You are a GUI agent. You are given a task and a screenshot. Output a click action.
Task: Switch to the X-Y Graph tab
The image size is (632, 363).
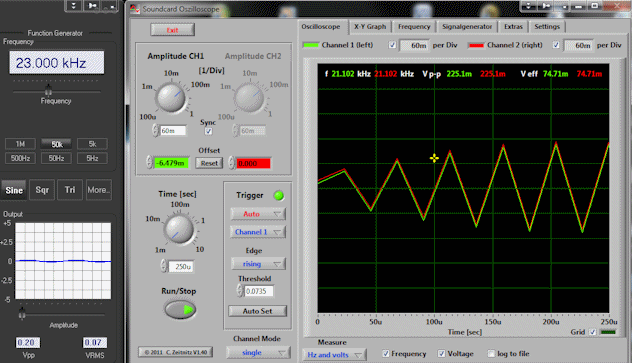[x=370, y=27]
